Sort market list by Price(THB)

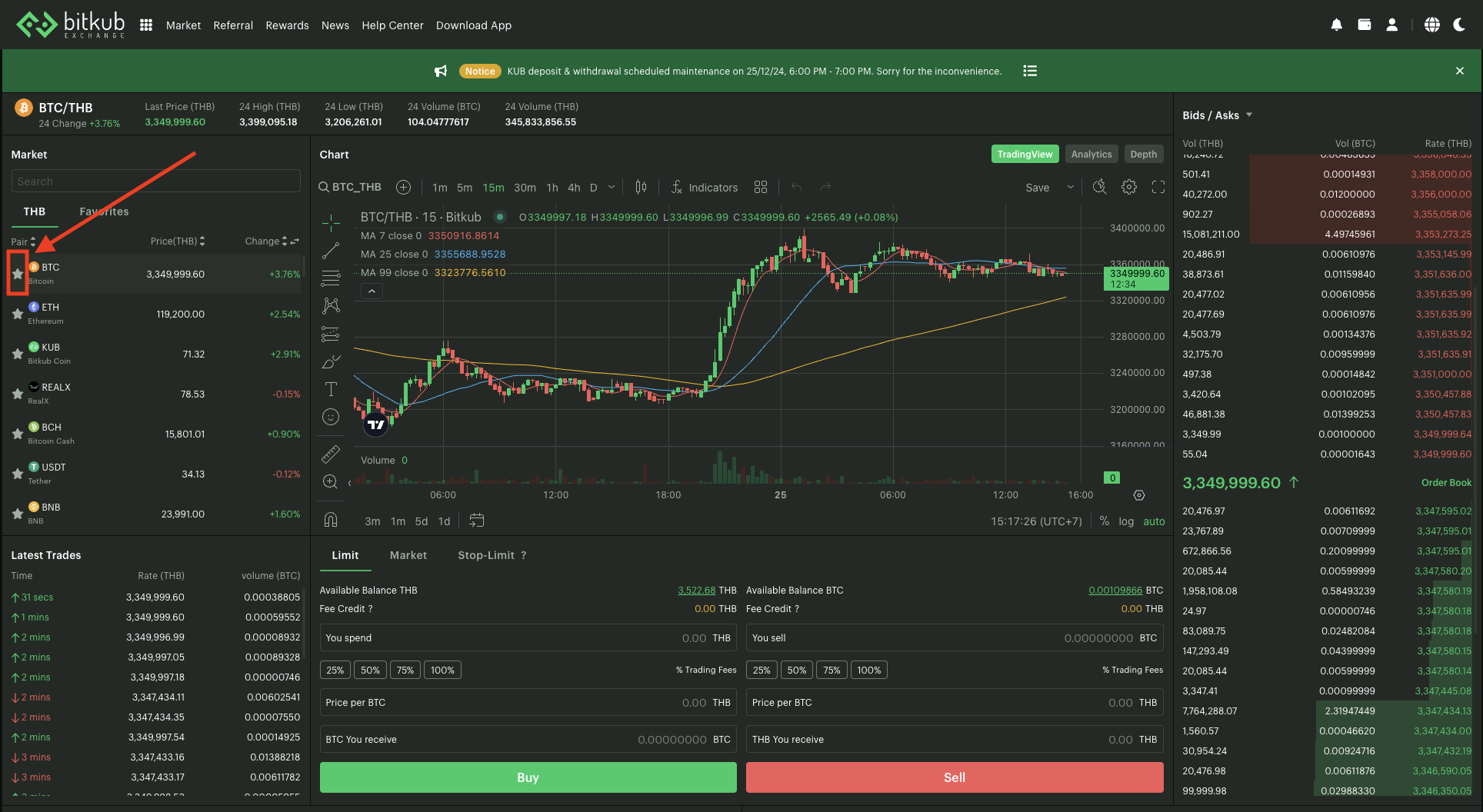[178, 241]
